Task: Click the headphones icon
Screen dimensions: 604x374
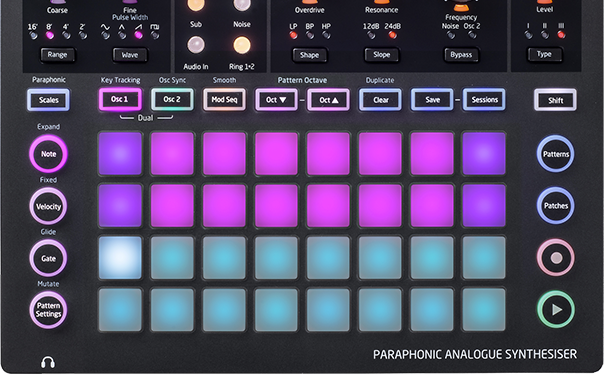Action: (48, 363)
